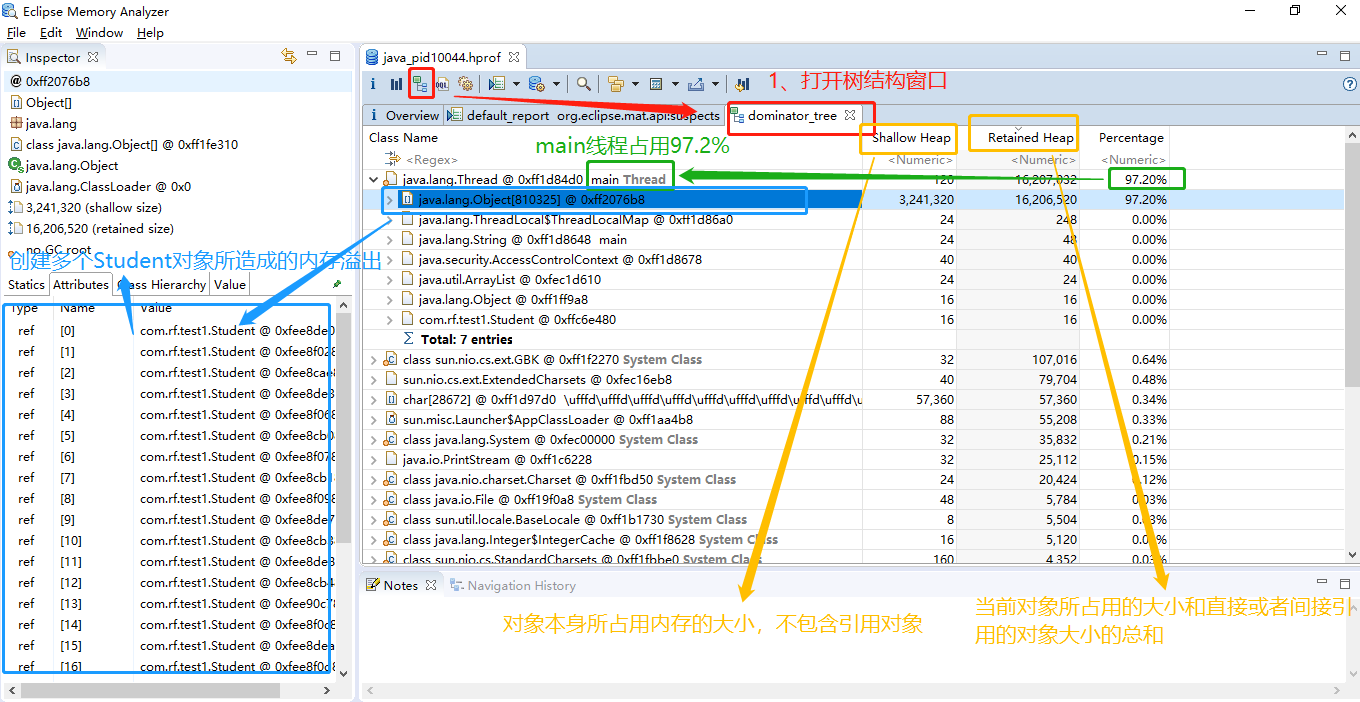Click the Link with Snapshot icon in Inspector

tap(289, 56)
